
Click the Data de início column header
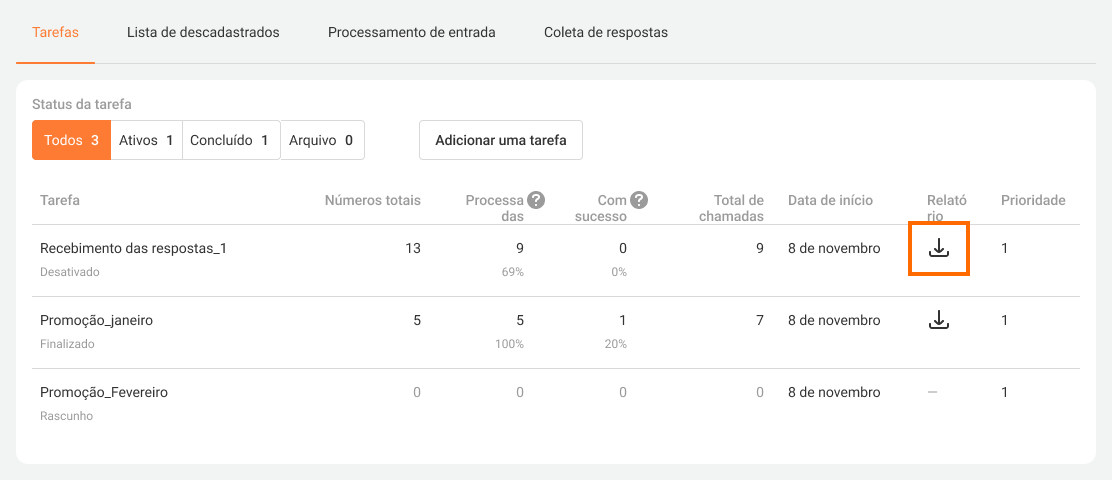(x=830, y=200)
